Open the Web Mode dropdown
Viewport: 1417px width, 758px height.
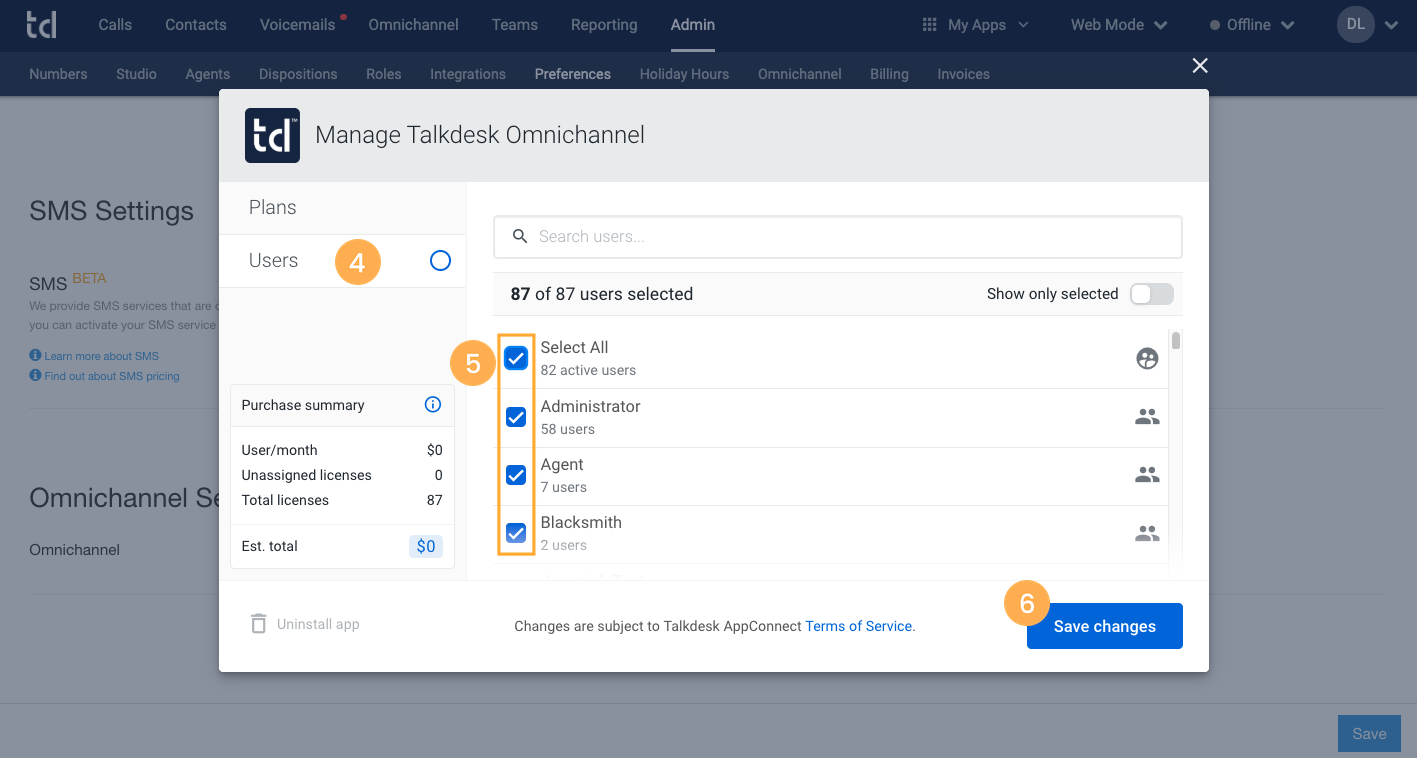[1119, 25]
